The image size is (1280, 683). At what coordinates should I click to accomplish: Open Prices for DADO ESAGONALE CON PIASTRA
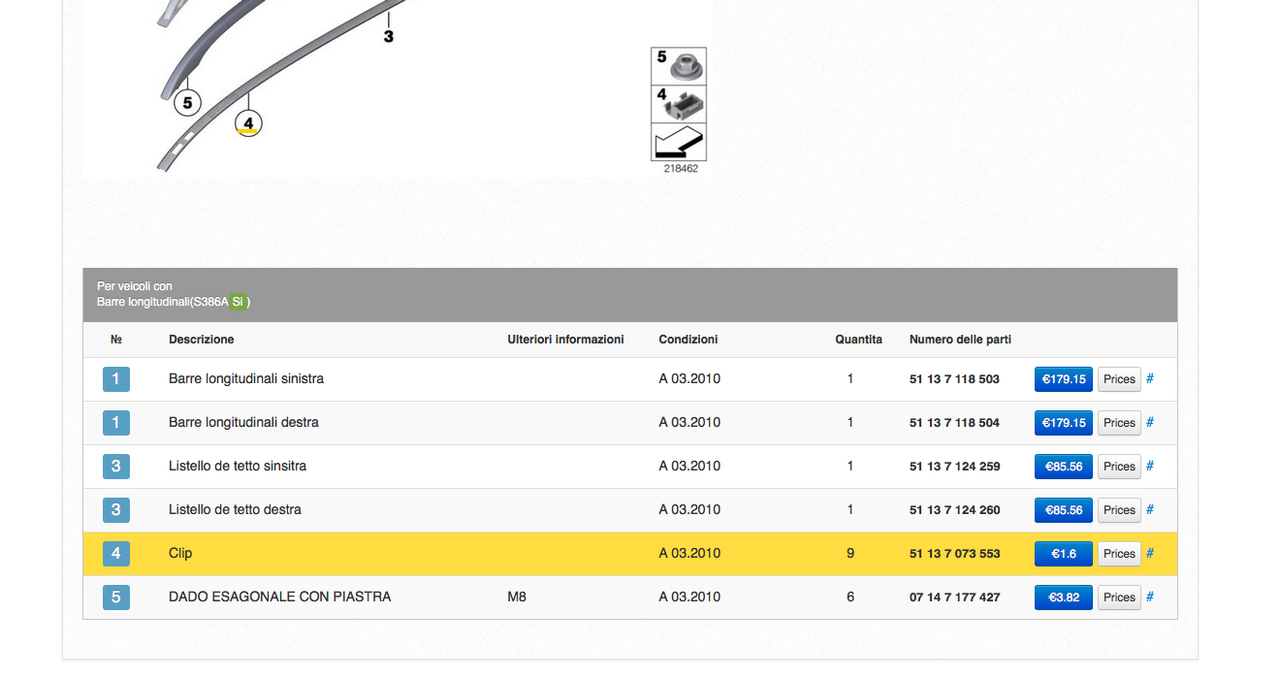(1119, 597)
